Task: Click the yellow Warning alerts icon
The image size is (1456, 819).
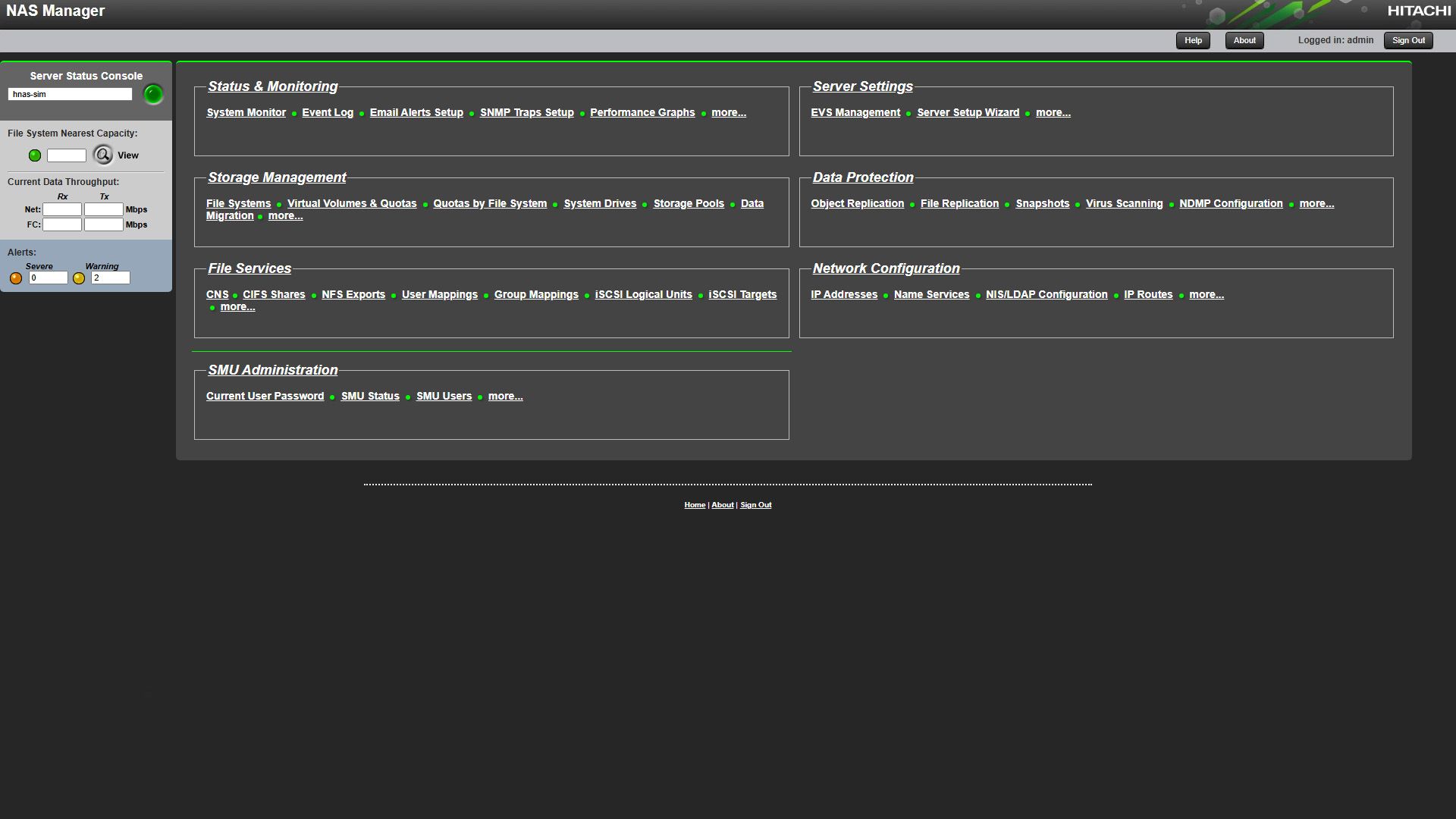Action: (79, 278)
